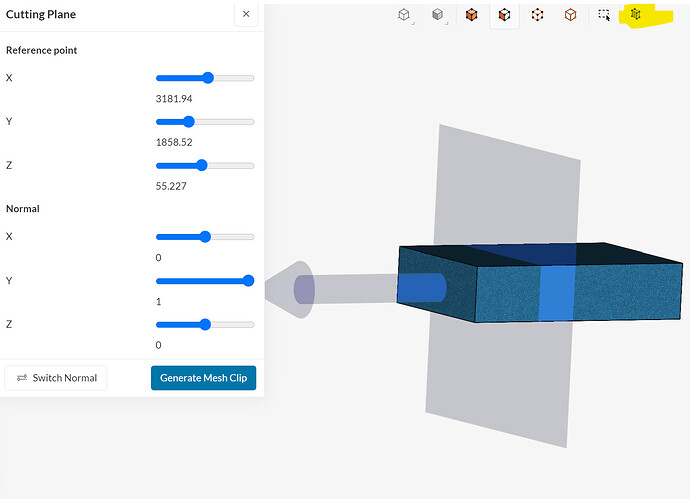Click the Normal Y value 1
This screenshot has width=690, height=499.
click(158, 301)
